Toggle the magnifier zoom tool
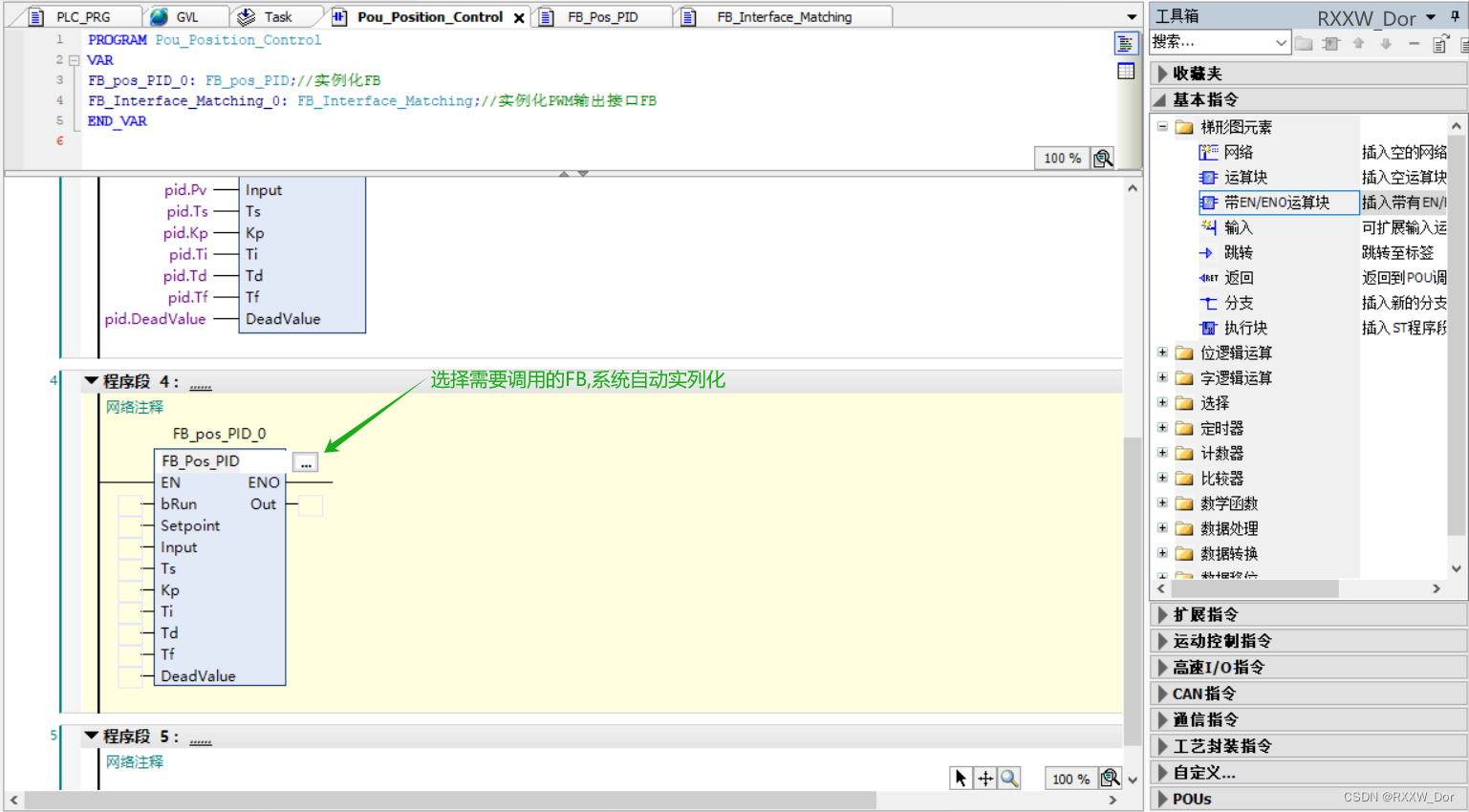The width and height of the screenshot is (1469, 812). (1010, 778)
